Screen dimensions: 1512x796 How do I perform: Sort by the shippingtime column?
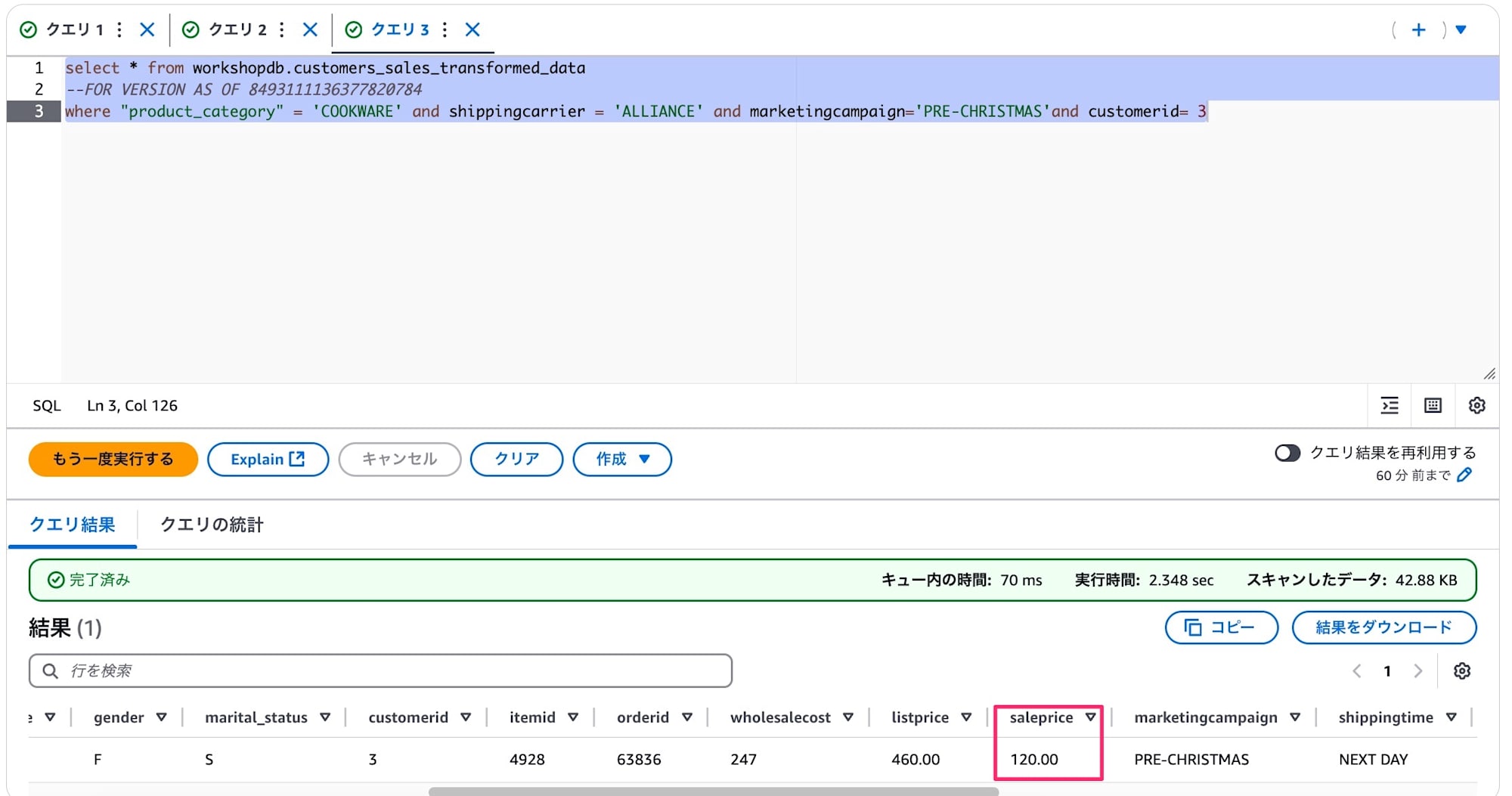[x=1452, y=717]
